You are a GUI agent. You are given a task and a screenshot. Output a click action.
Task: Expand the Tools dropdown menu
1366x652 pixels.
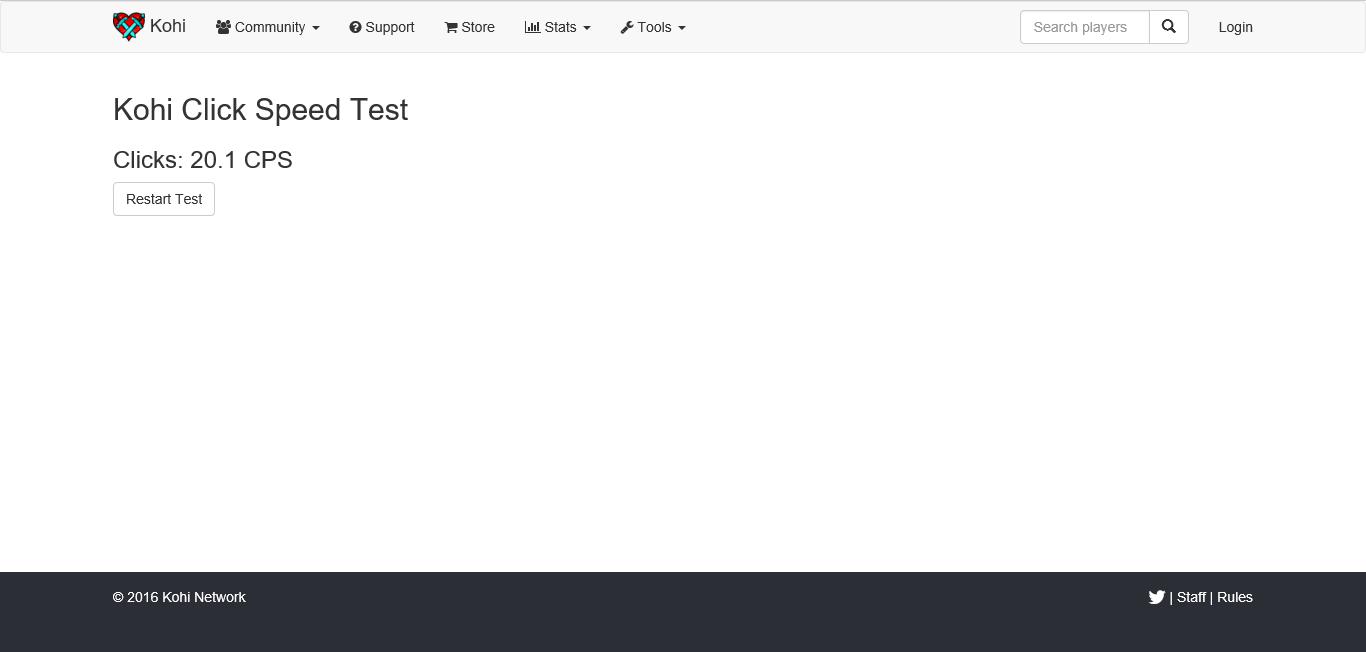[653, 27]
